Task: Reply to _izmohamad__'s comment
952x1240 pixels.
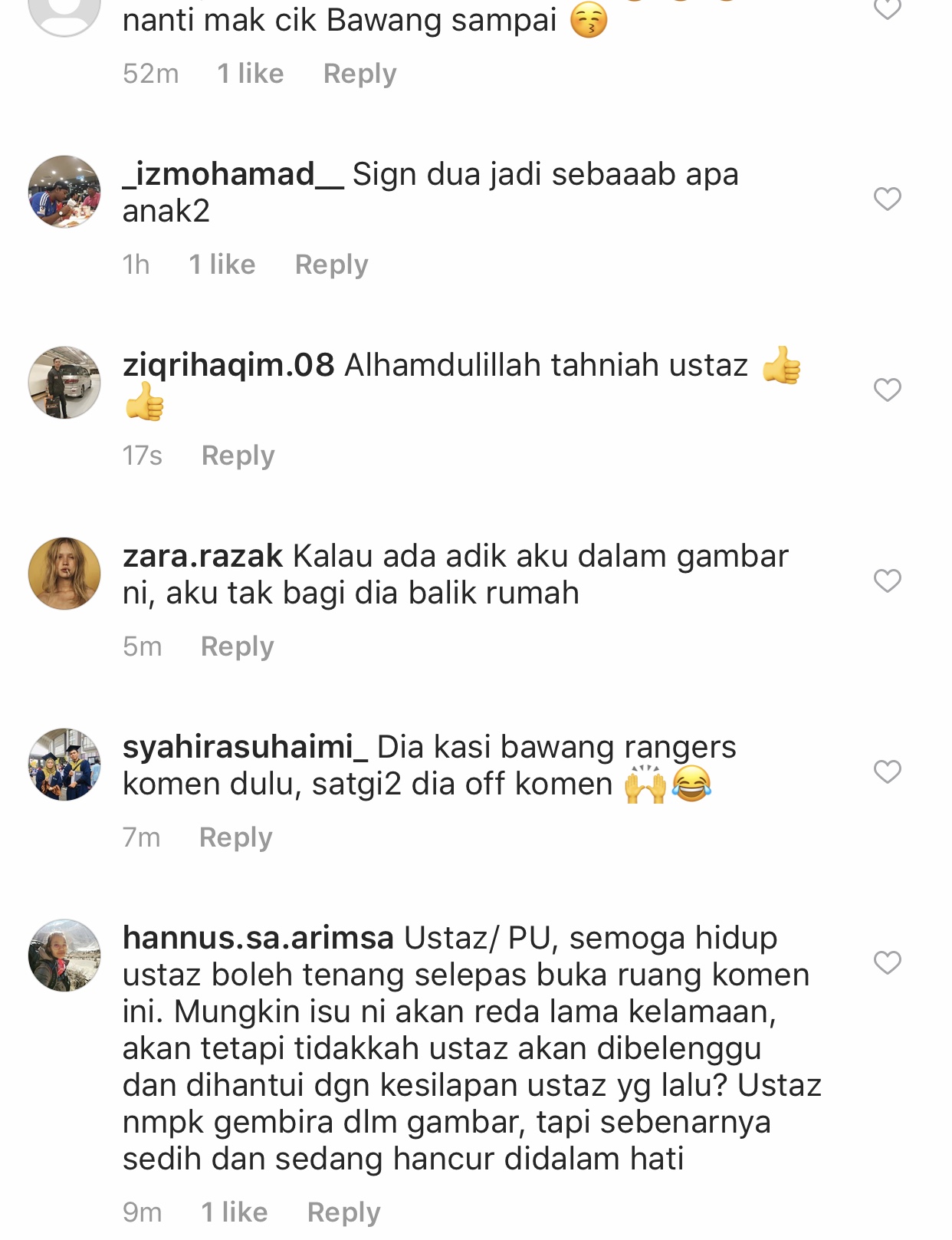Action: pyautogui.click(x=331, y=265)
